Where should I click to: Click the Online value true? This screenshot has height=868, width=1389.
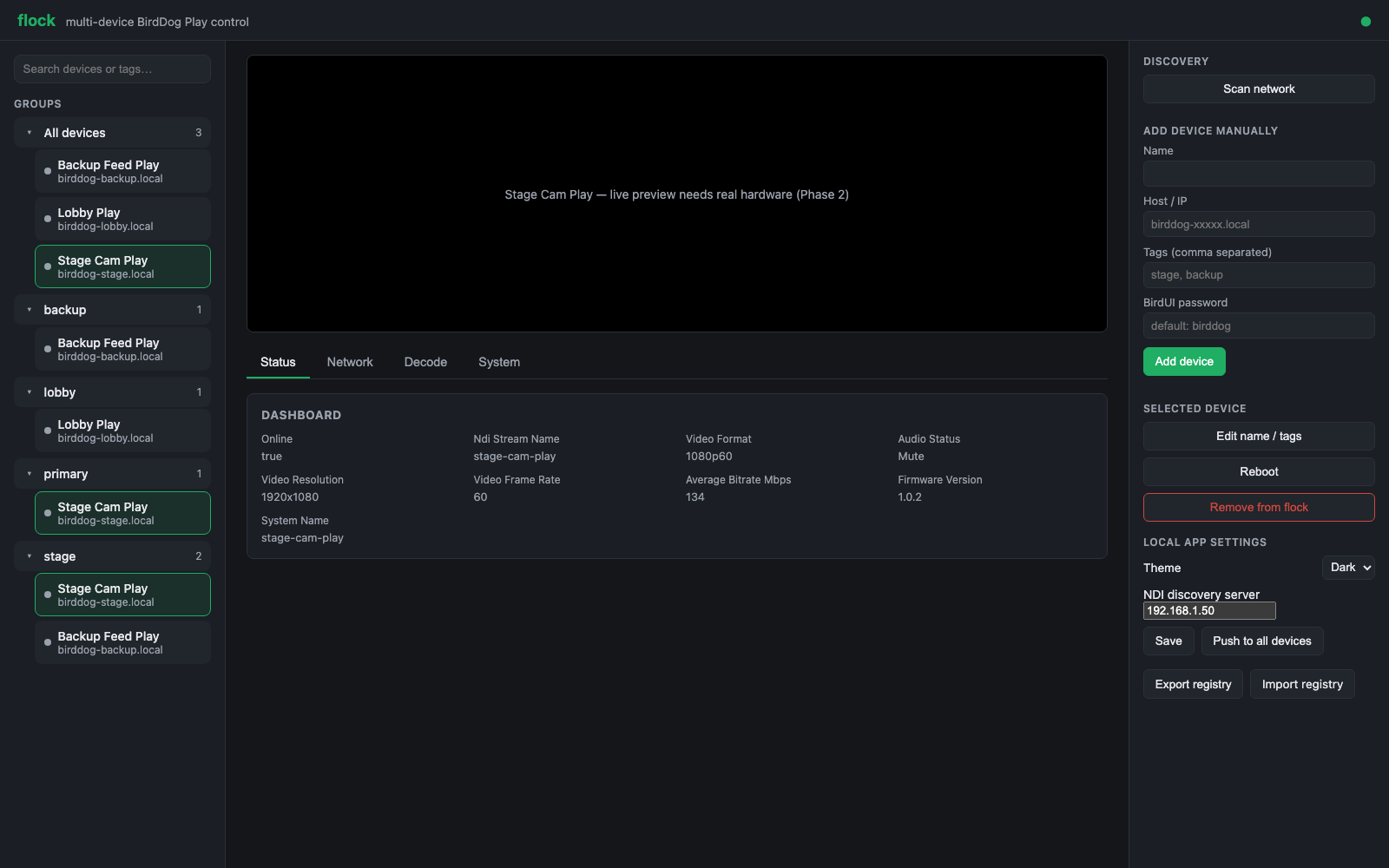coord(272,457)
